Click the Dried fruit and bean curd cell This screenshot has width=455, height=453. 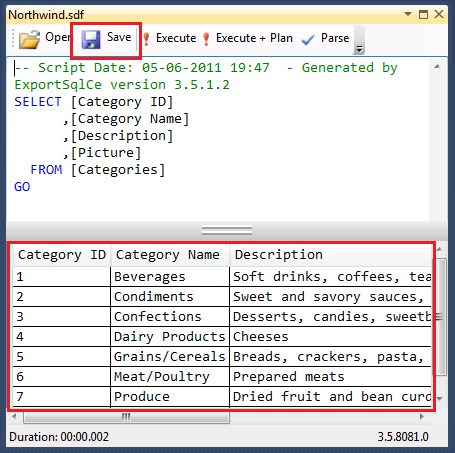click(x=331, y=397)
